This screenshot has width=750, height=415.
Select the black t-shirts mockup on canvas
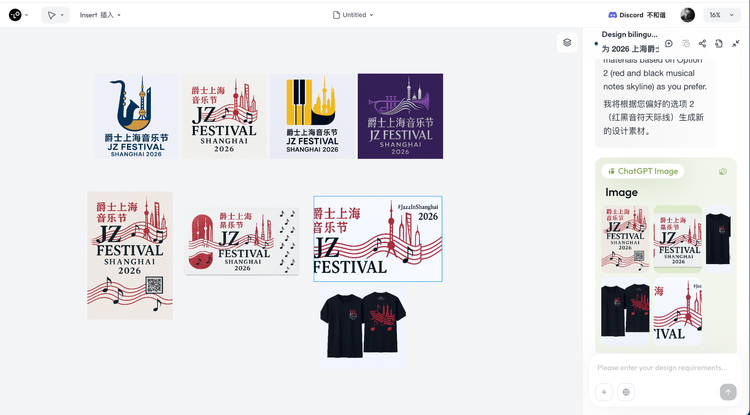click(x=363, y=326)
